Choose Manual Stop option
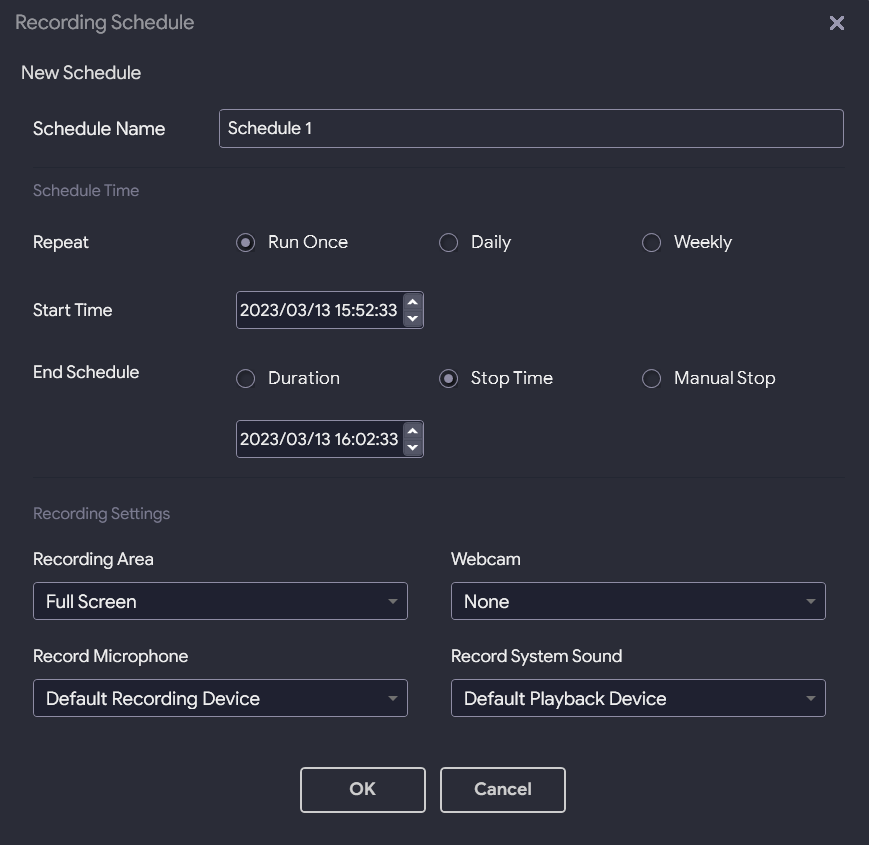This screenshot has width=869, height=845. coord(652,379)
